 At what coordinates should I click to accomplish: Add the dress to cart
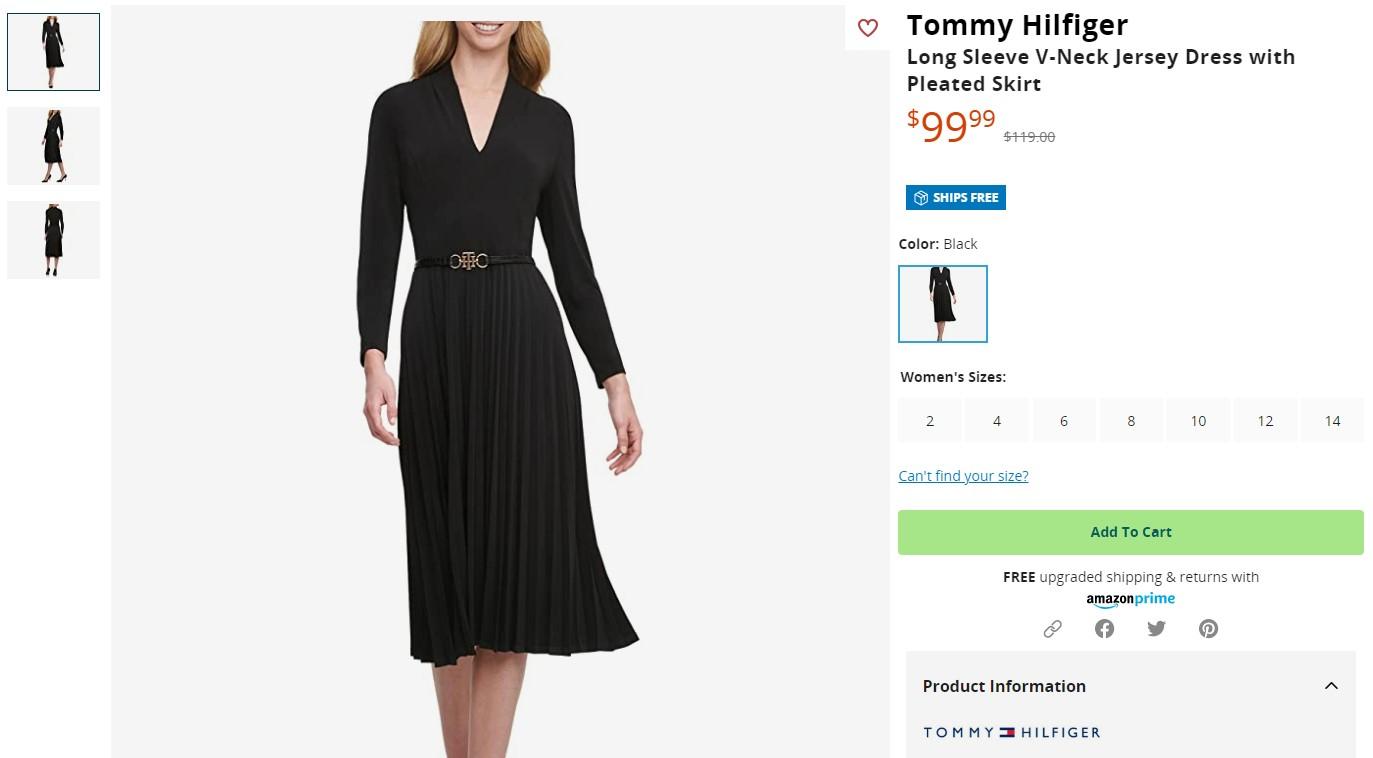click(x=1130, y=532)
